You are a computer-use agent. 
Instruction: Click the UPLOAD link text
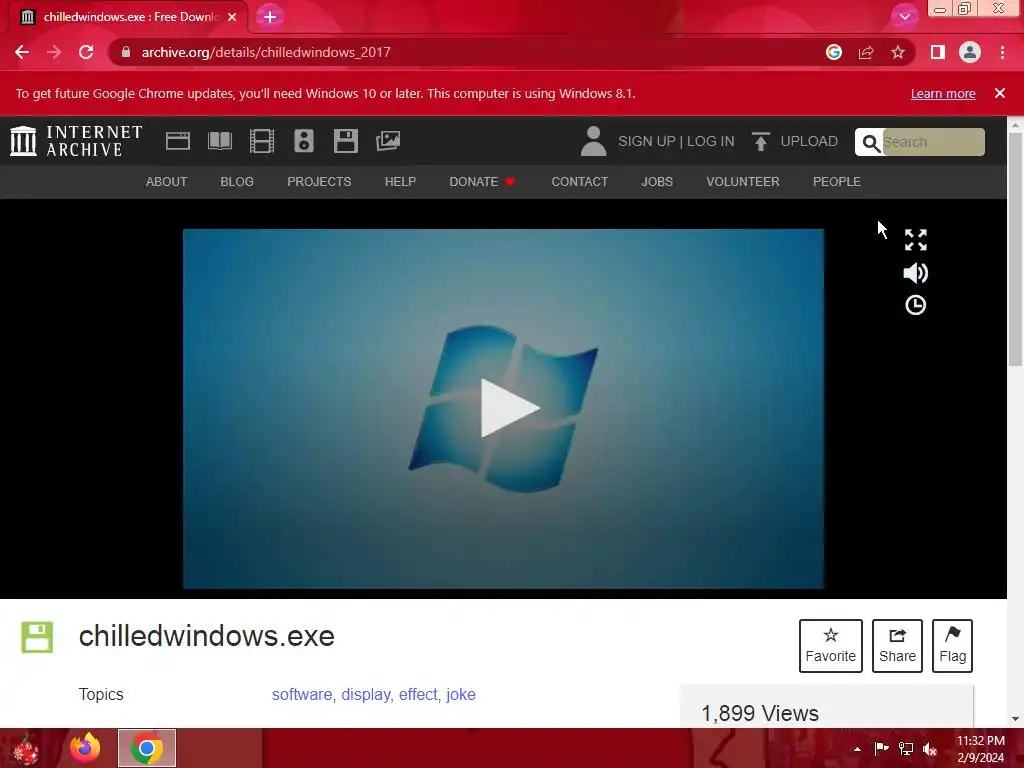(809, 141)
